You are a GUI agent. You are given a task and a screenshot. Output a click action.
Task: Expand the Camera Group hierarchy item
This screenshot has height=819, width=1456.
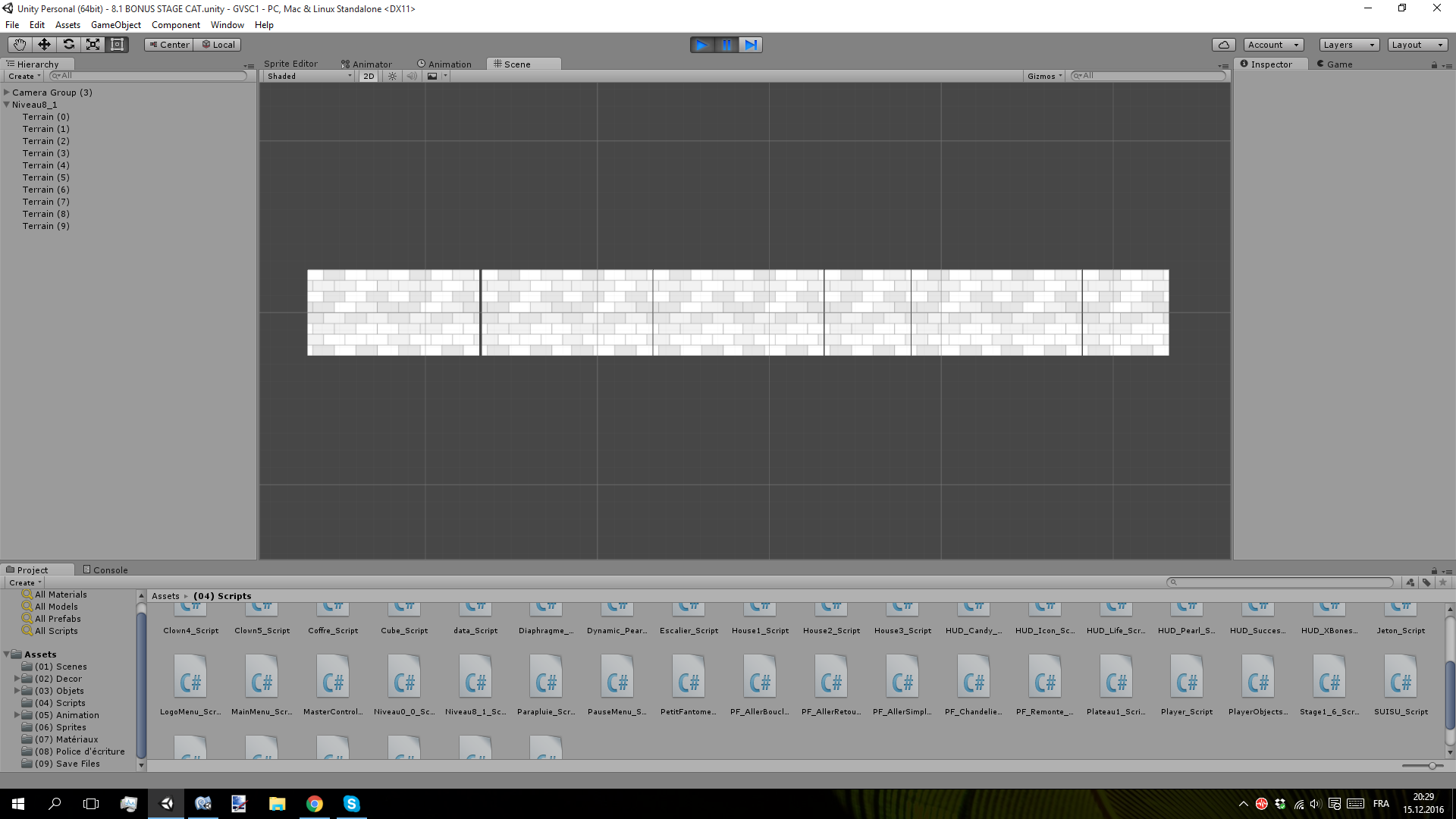click(7, 92)
